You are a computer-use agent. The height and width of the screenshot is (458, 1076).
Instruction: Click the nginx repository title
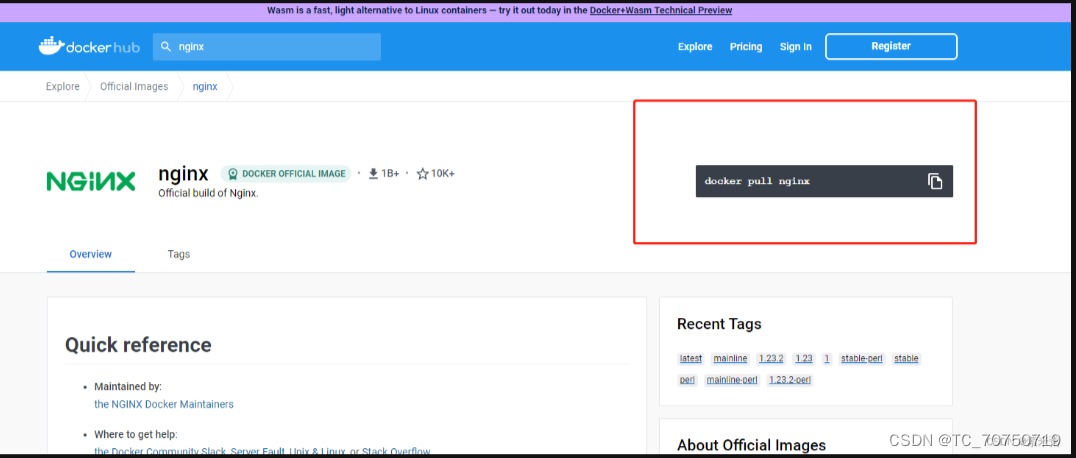click(183, 173)
